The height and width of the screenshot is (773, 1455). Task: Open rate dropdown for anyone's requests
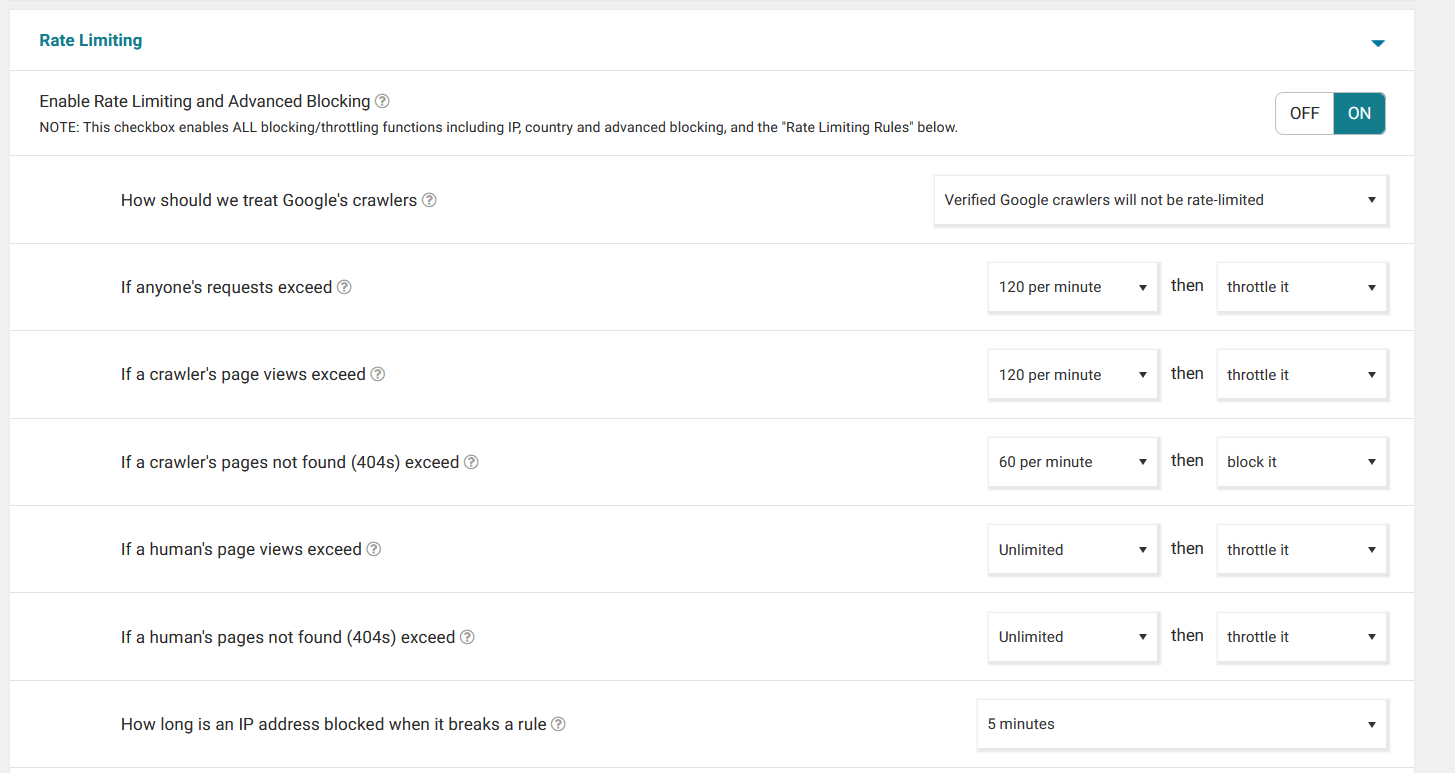1073,287
